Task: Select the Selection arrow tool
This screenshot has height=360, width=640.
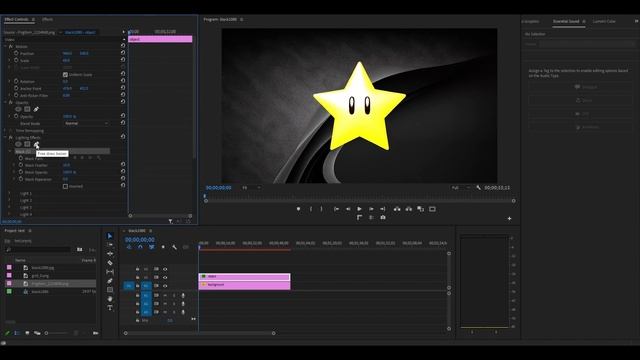Action: point(110,236)
